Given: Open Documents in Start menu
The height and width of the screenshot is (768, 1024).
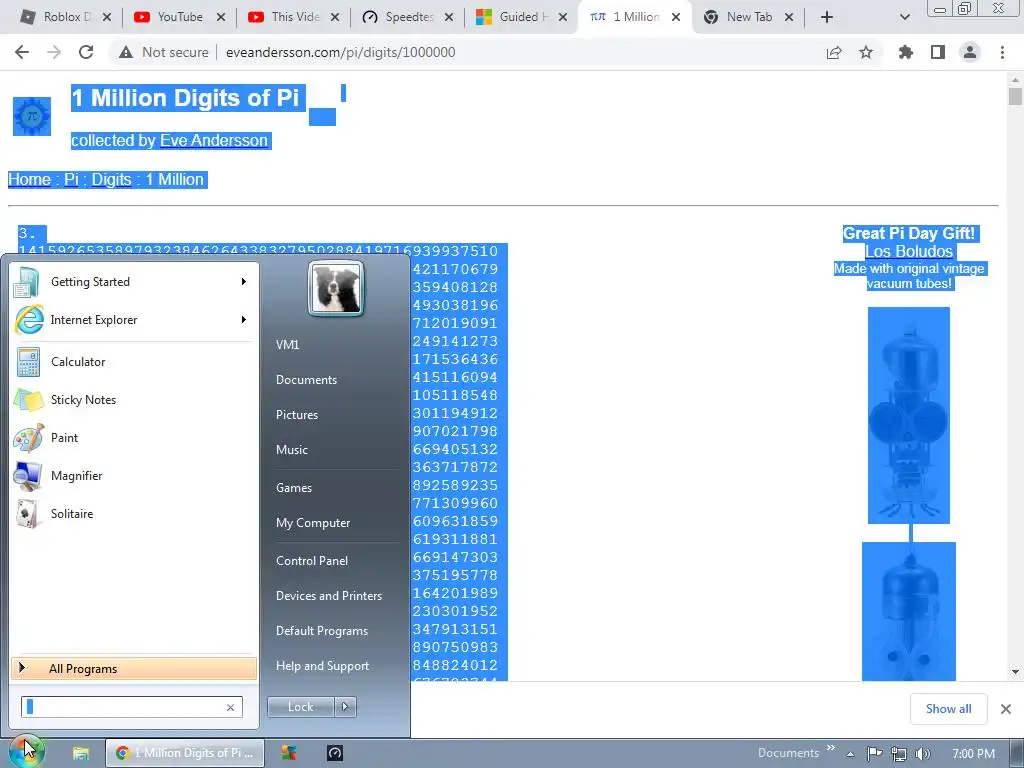Looking at the screenshot, I should click(x=306, y=379).
